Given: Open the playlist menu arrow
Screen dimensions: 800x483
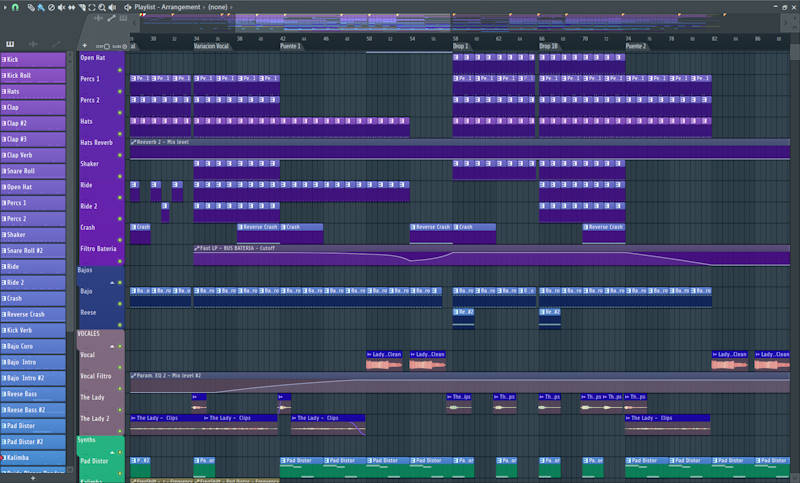Looking at the screenshot, I should pos(5,7).
